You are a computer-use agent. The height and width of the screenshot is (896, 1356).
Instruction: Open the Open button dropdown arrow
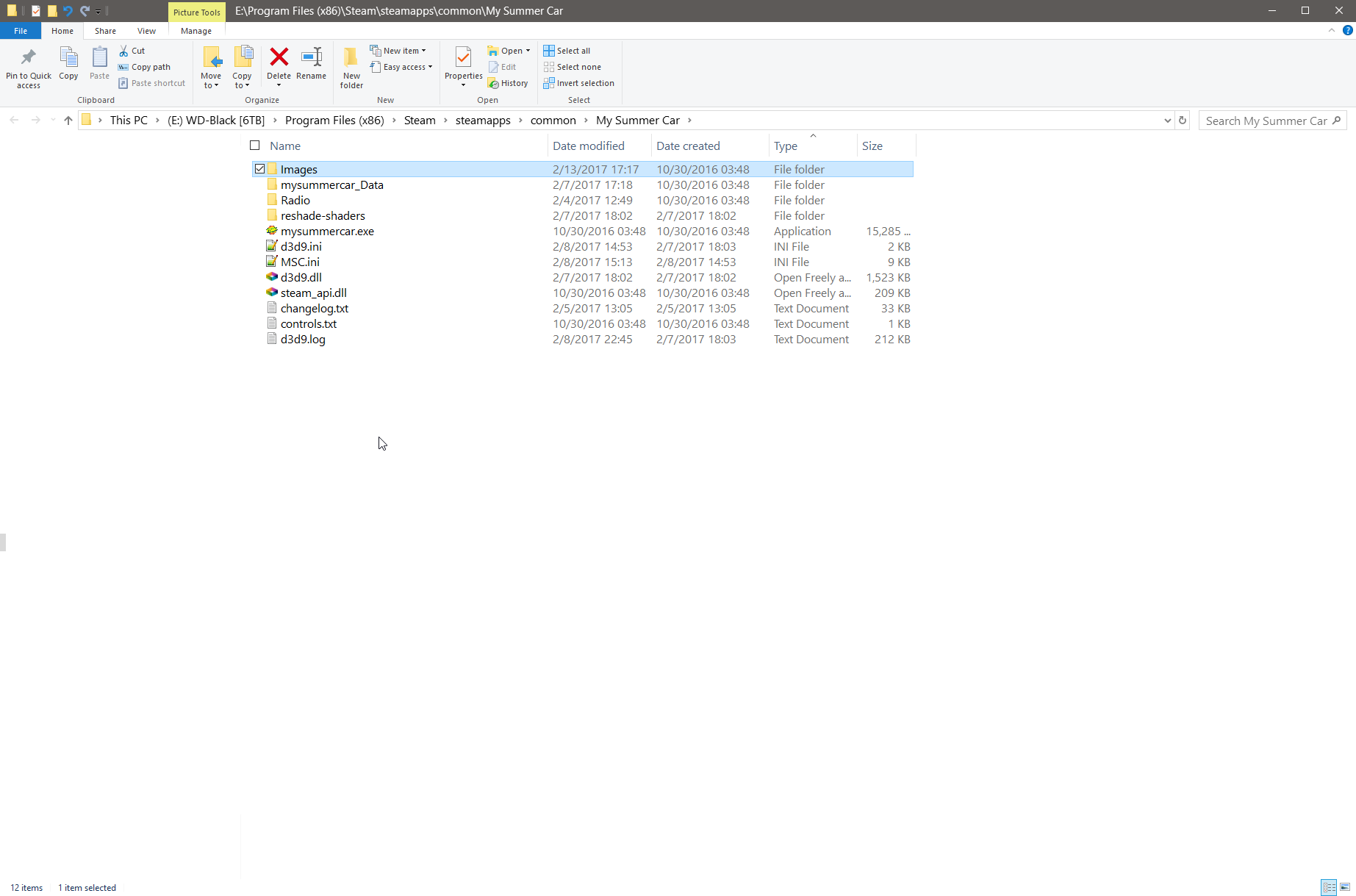point(528,51)
